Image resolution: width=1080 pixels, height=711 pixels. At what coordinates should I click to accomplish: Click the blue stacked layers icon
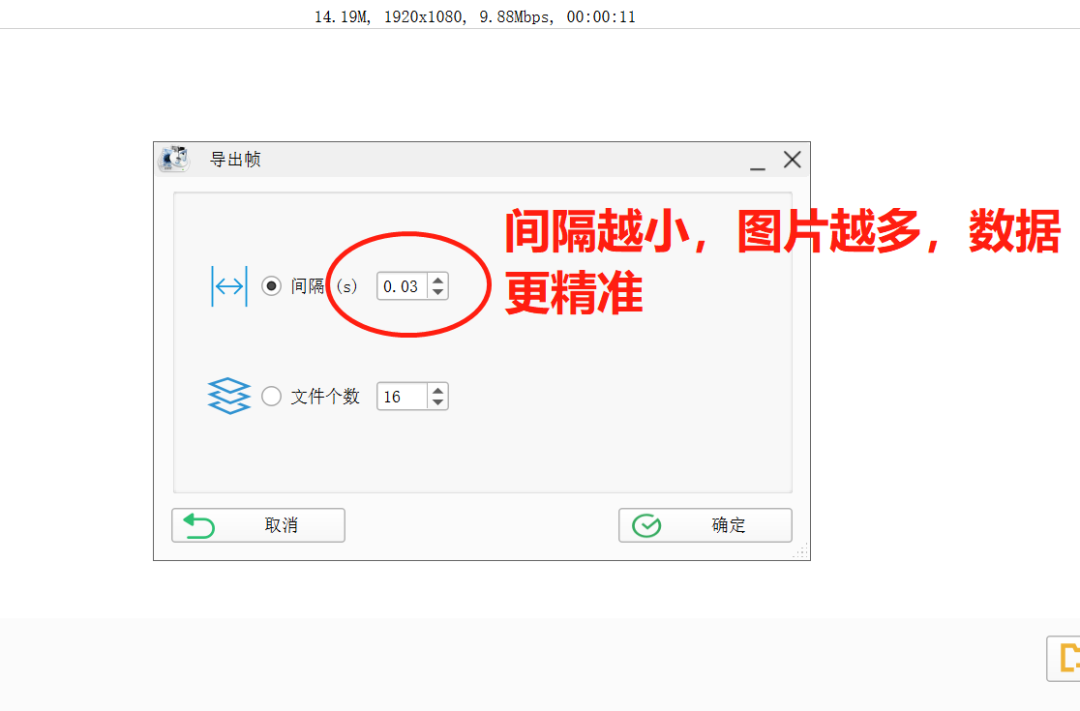229,396
